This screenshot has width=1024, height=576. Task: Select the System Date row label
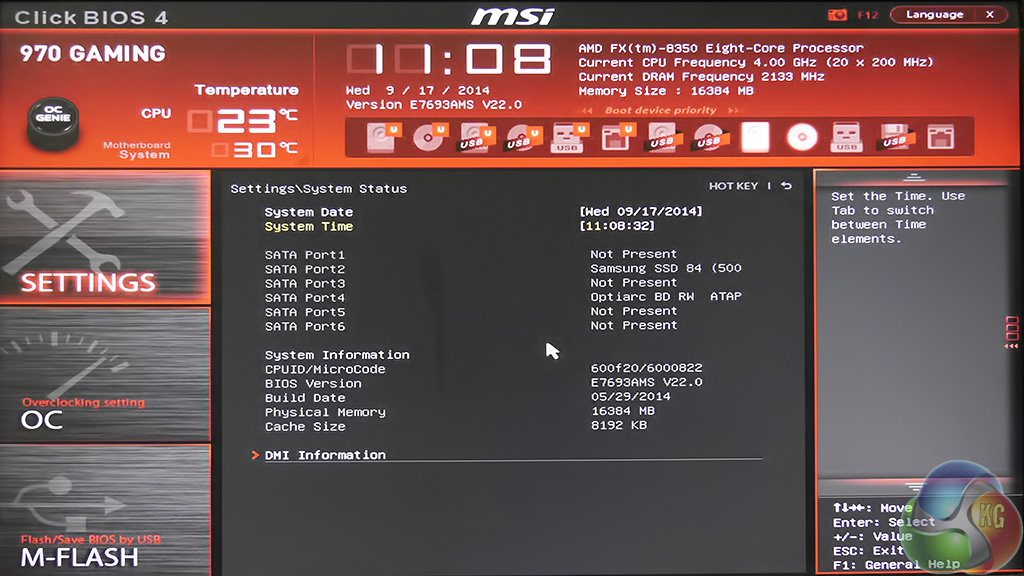pos(308,212)
